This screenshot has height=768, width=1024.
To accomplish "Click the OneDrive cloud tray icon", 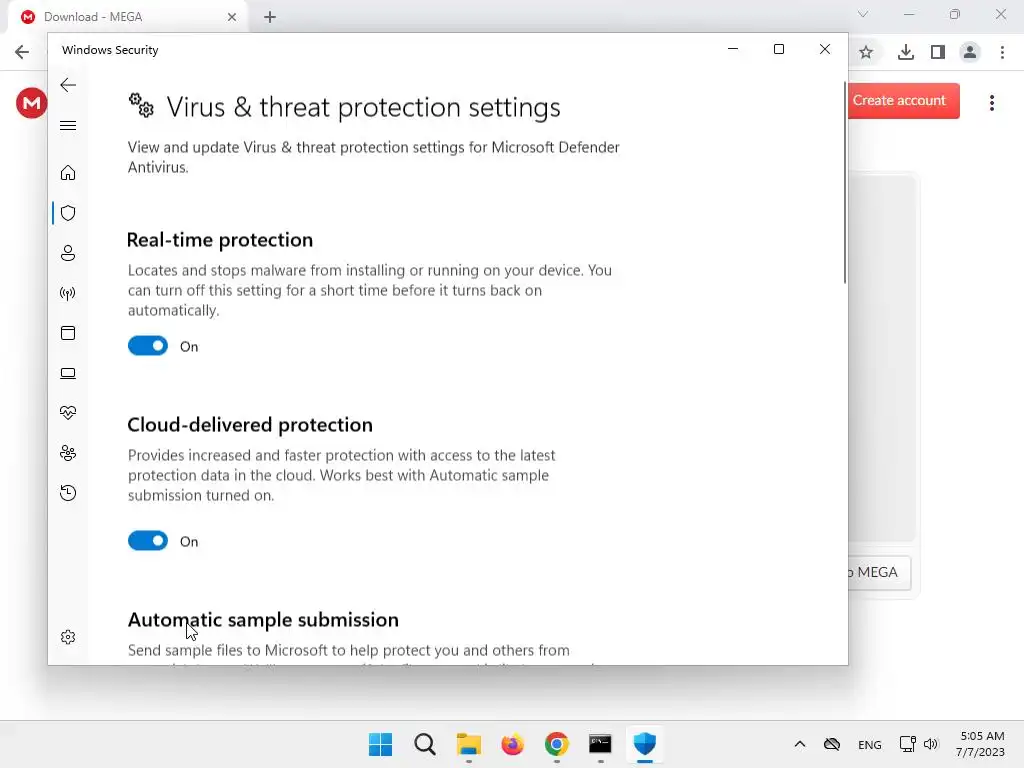I will (831, 744).
